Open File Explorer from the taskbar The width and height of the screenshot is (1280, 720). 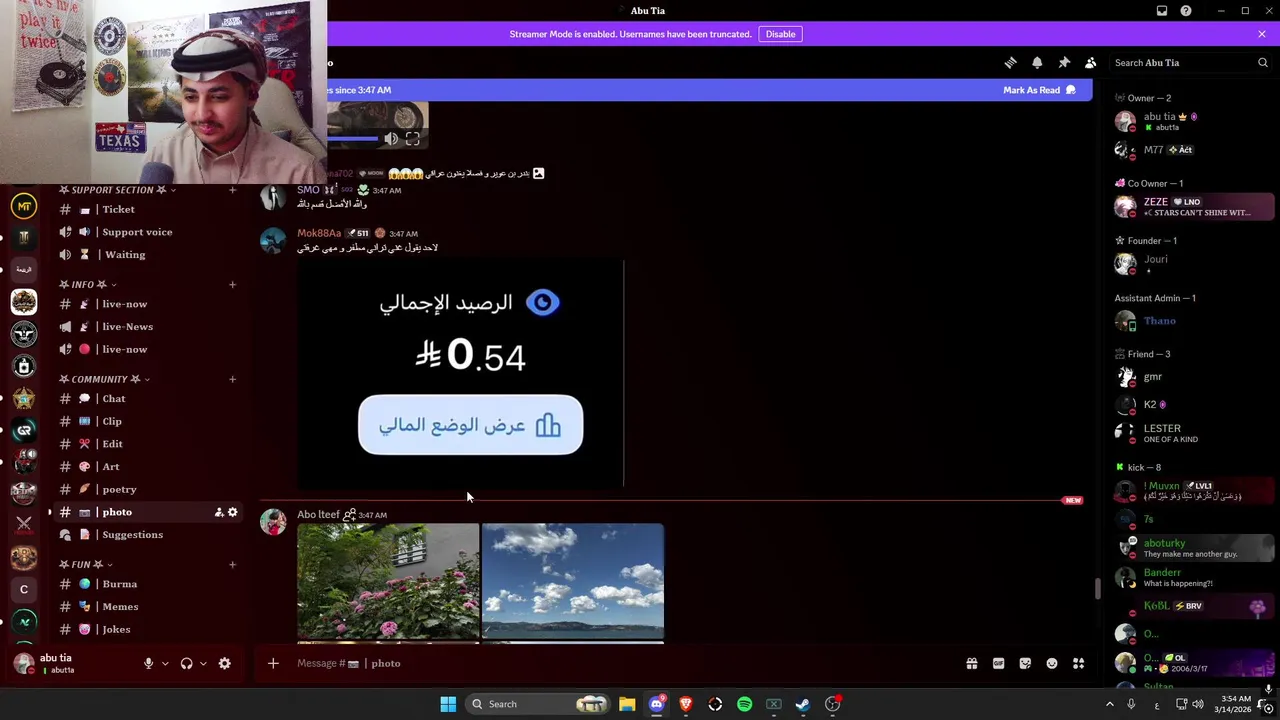click(x=627, y=704)
